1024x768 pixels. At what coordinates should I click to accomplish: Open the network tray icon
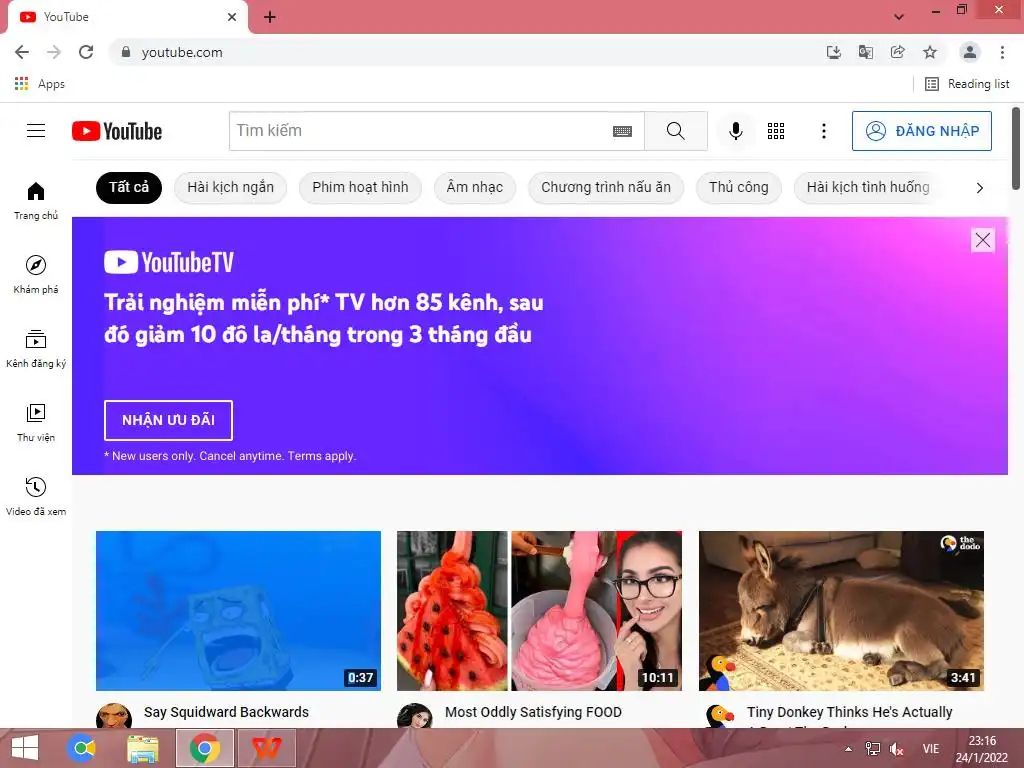coord(872,749)
